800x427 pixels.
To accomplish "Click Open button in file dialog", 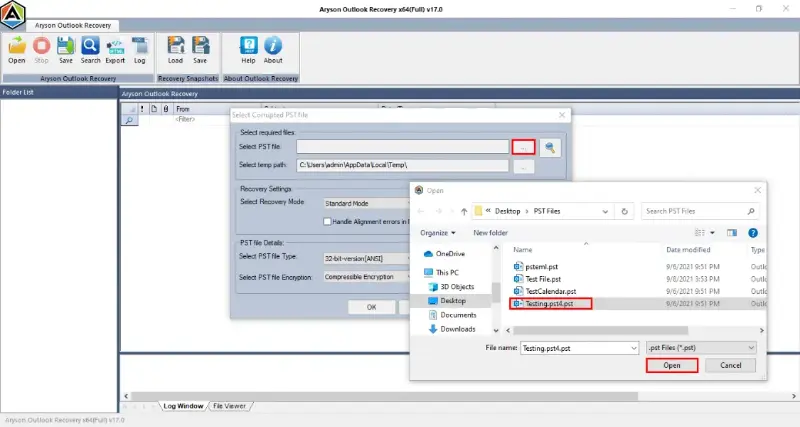I will (672, 365).
